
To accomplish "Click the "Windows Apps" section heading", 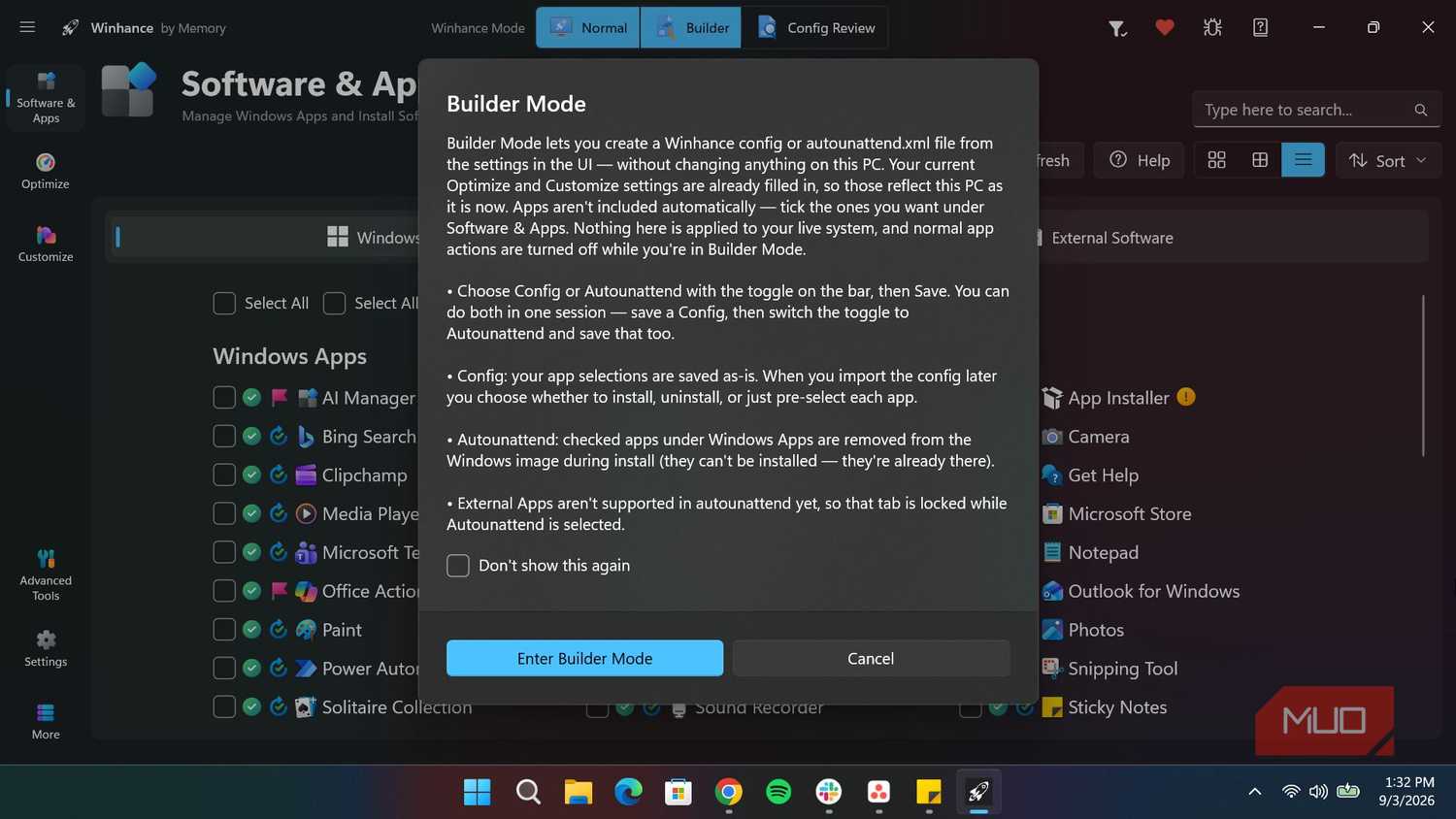I will (290, 356).
